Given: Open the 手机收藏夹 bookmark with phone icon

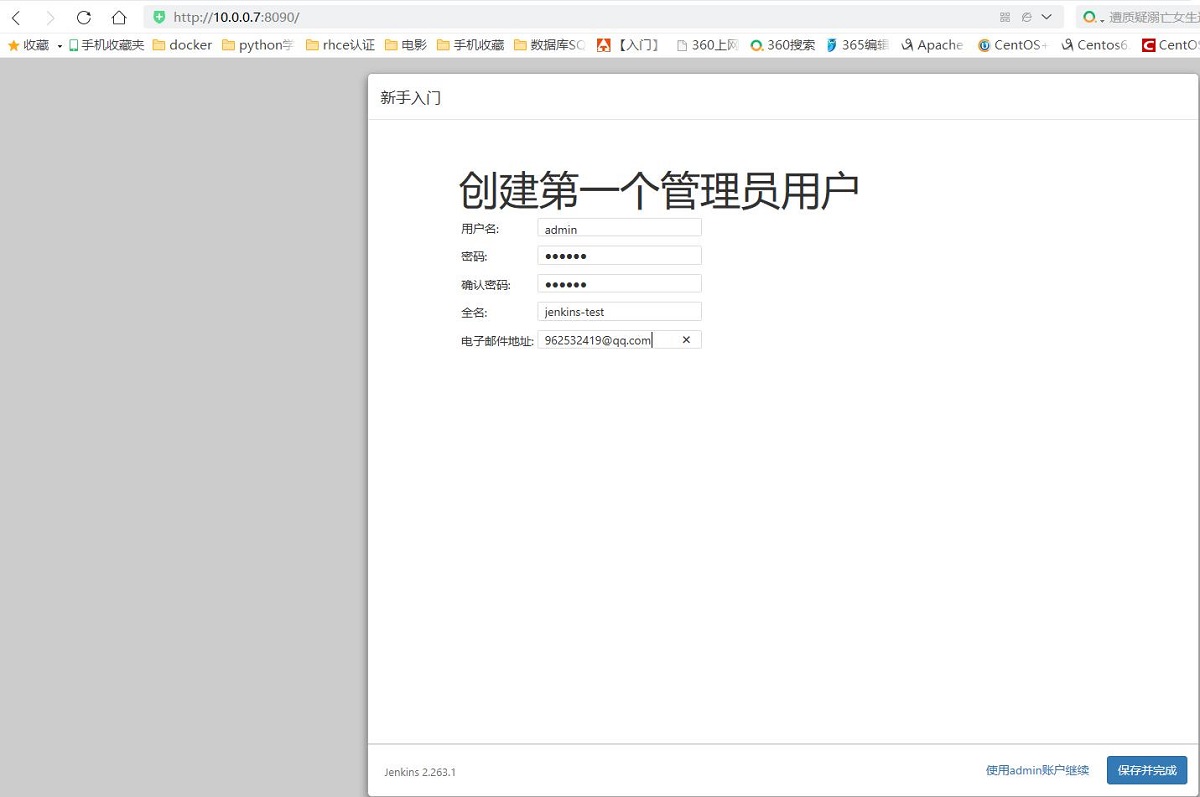Looking at the screenshot, I should [x=106, y=45].
